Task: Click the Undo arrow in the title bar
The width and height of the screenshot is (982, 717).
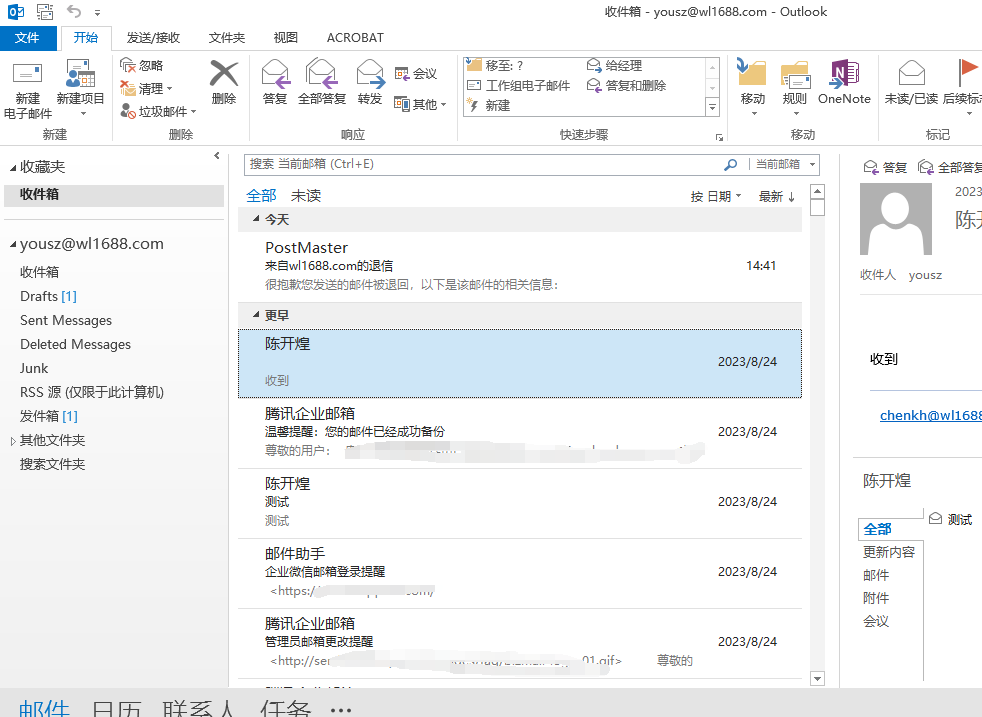Action: (74, 11)
